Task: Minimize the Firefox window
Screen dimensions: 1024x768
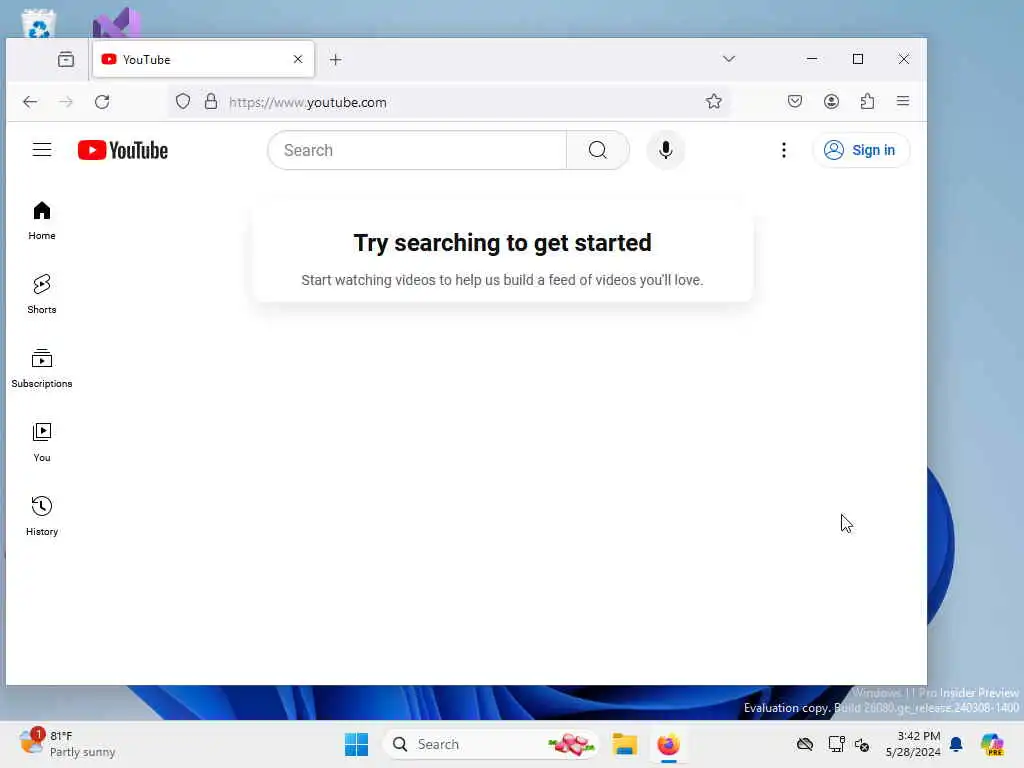Action: pos(812,59)
